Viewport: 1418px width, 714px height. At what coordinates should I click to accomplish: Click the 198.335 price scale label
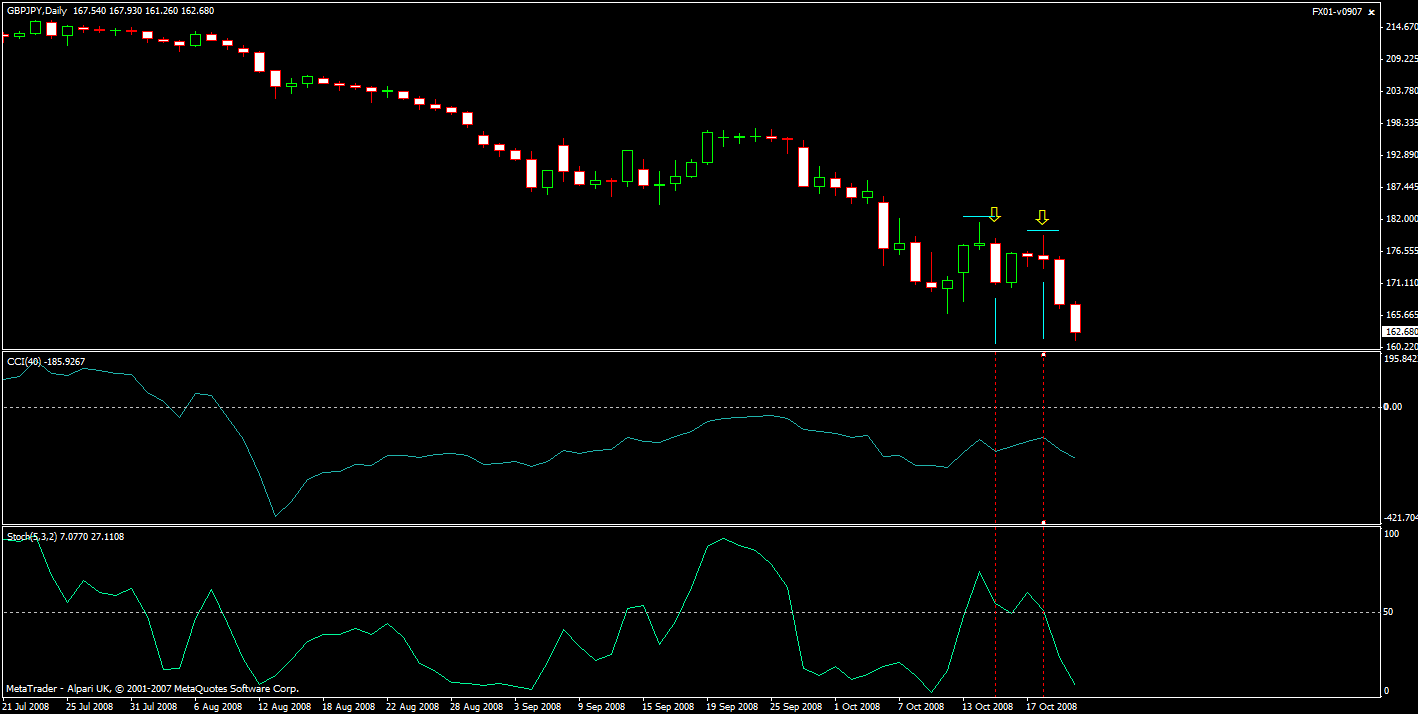(1401, 123)
